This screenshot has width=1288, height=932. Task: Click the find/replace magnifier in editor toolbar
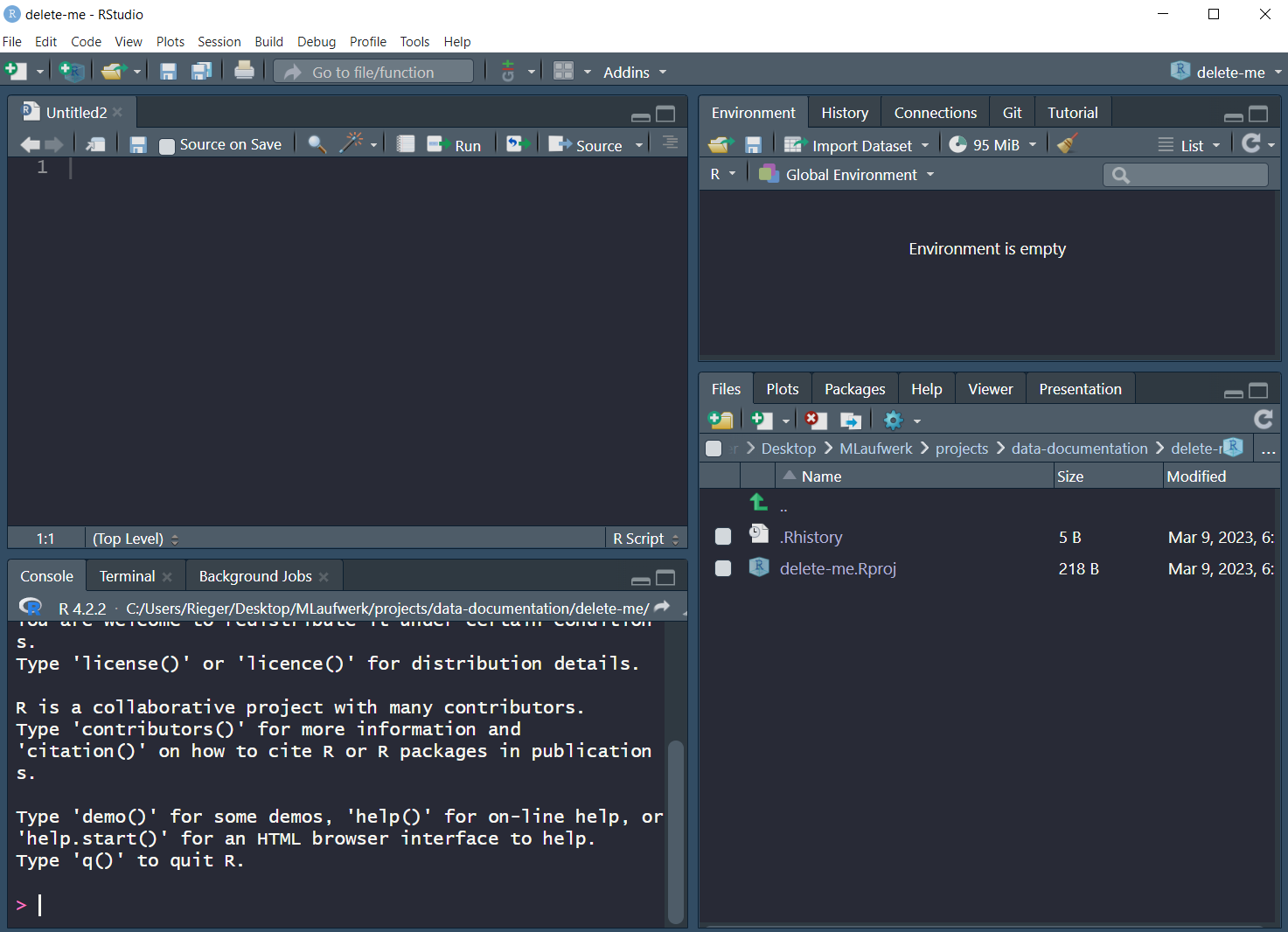[x=317, y=144]
